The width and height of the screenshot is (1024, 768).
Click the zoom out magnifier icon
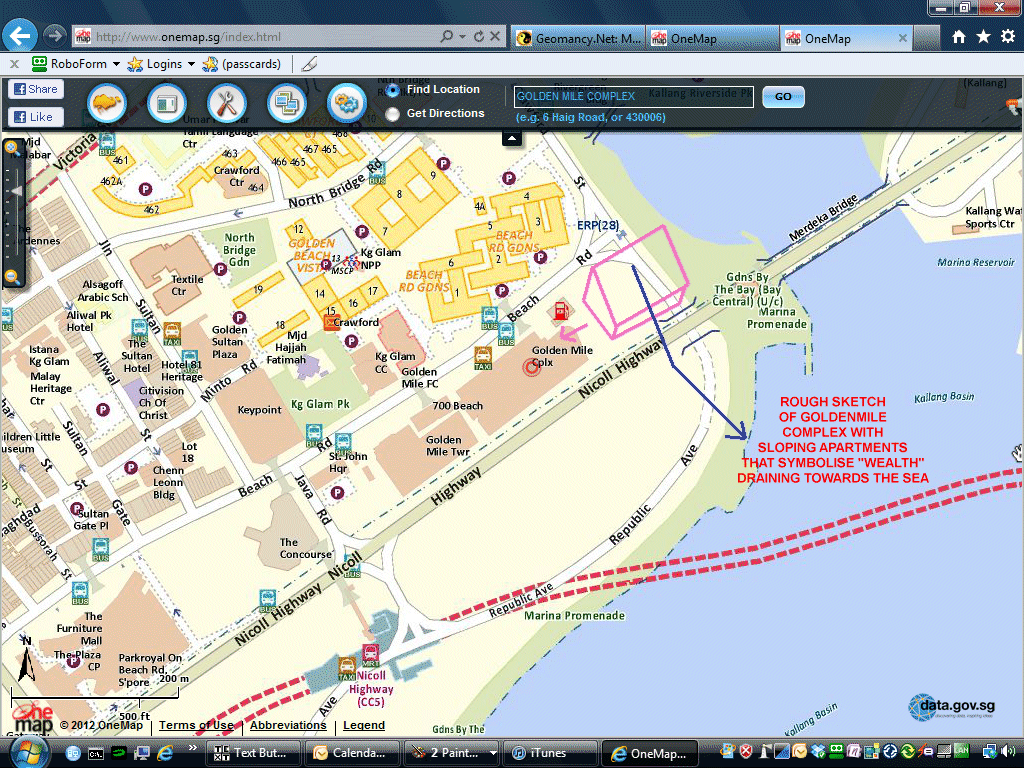coord(12,277)
